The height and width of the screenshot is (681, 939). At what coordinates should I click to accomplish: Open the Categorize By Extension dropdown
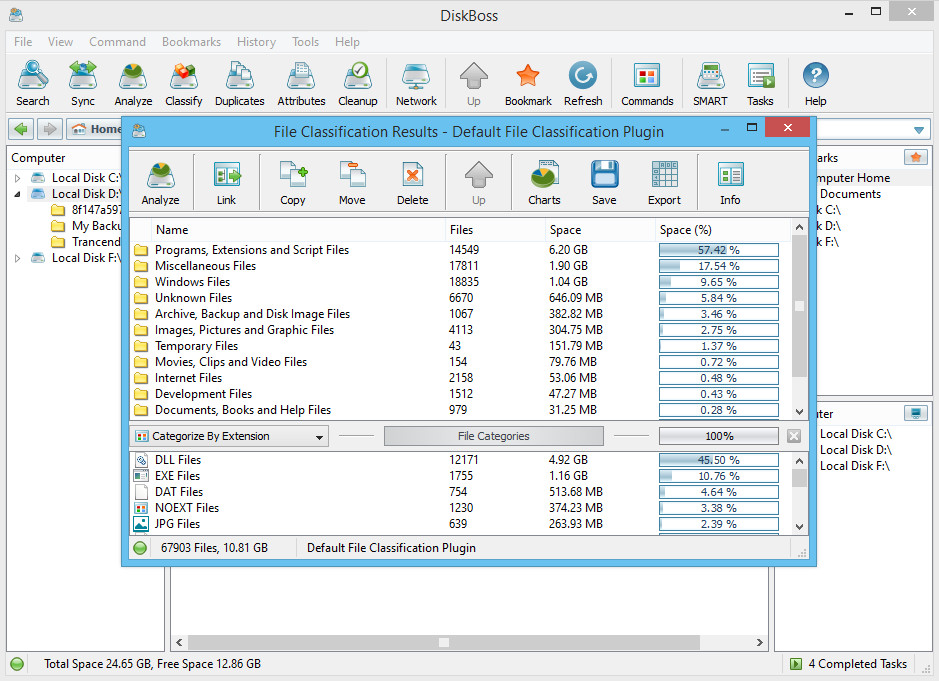click(229, 437)
